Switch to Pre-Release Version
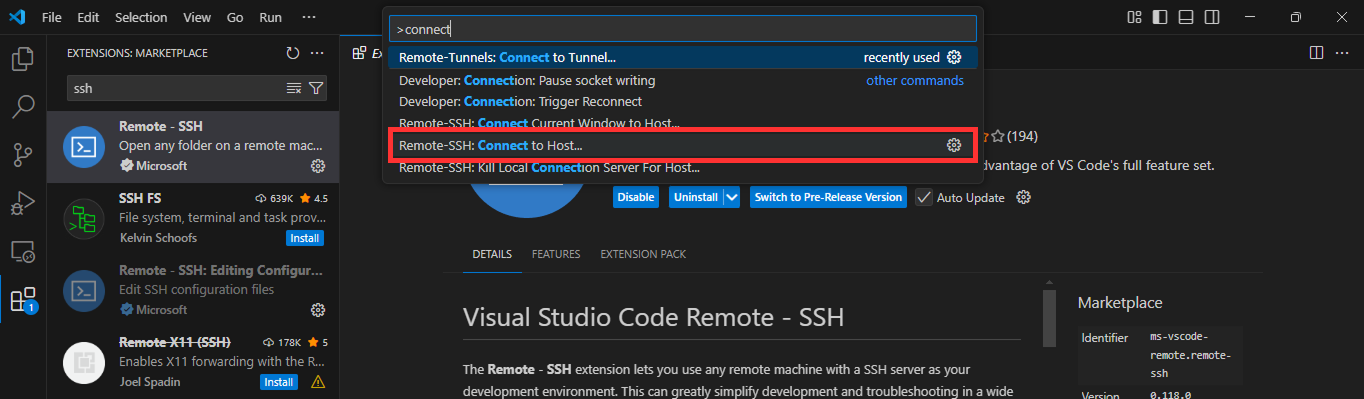This screenshot has width=1364, height=399. (828, 197)
